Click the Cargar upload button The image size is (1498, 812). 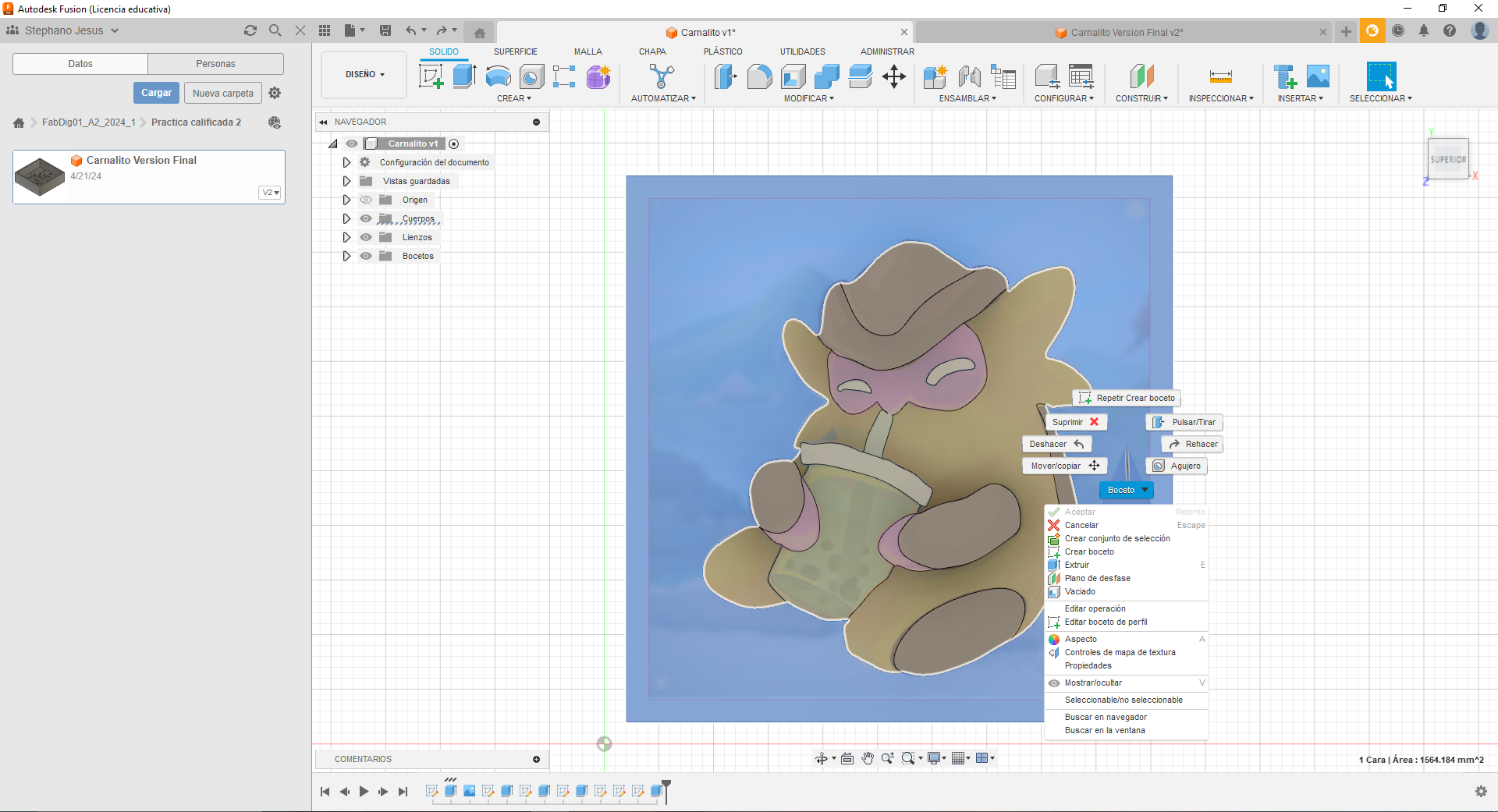[156, 93]
